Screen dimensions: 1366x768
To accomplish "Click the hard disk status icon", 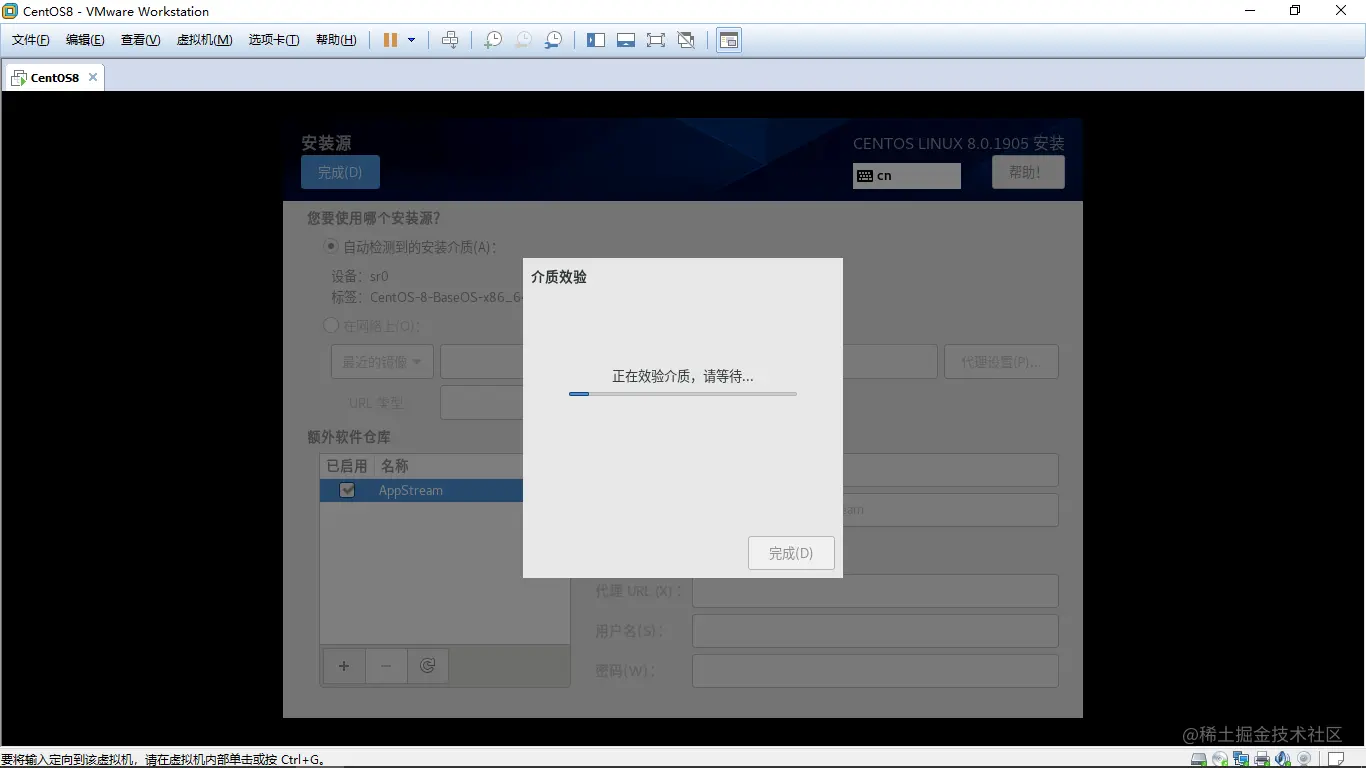I will (x=1199, y=759).
